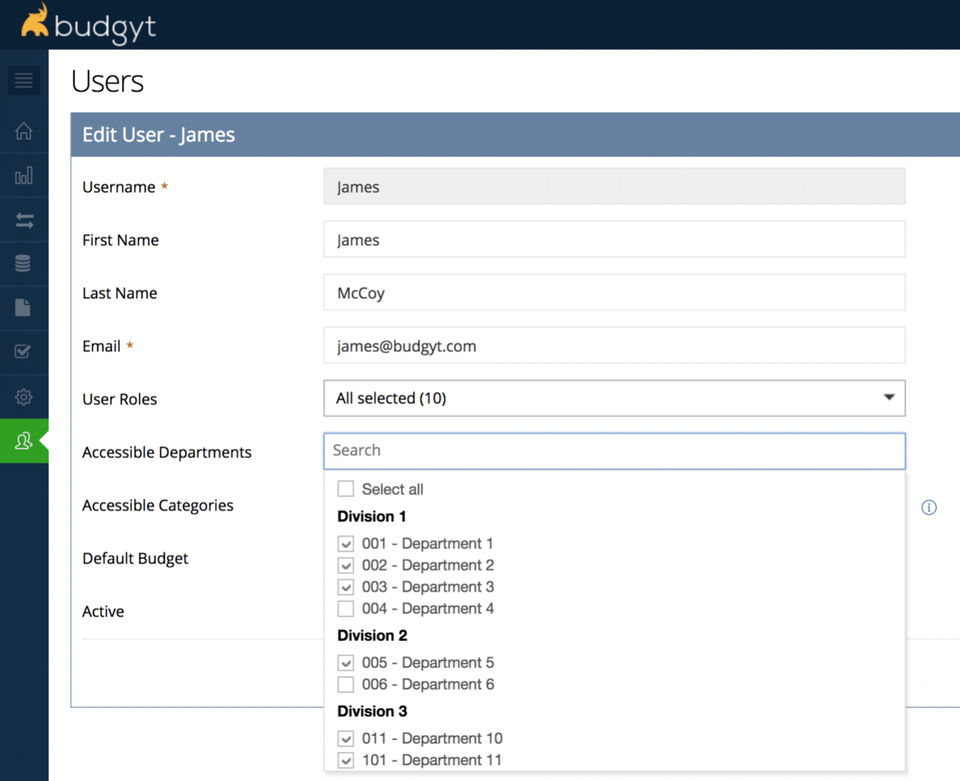This screenshot has height=781, width=960.
Task: Check the Select all checkbox
Action: (x=346, y=489)
